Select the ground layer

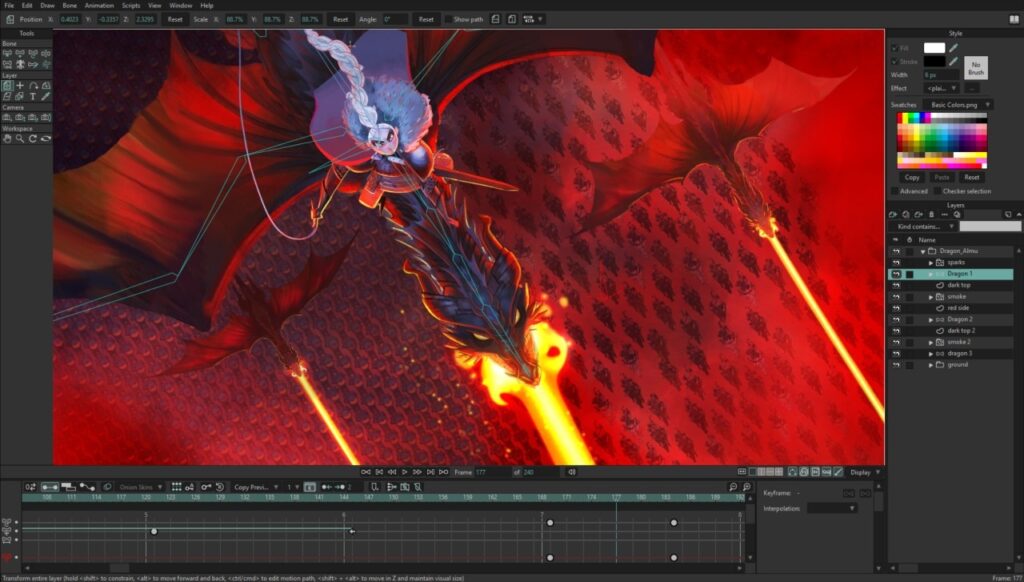point(957,365)
